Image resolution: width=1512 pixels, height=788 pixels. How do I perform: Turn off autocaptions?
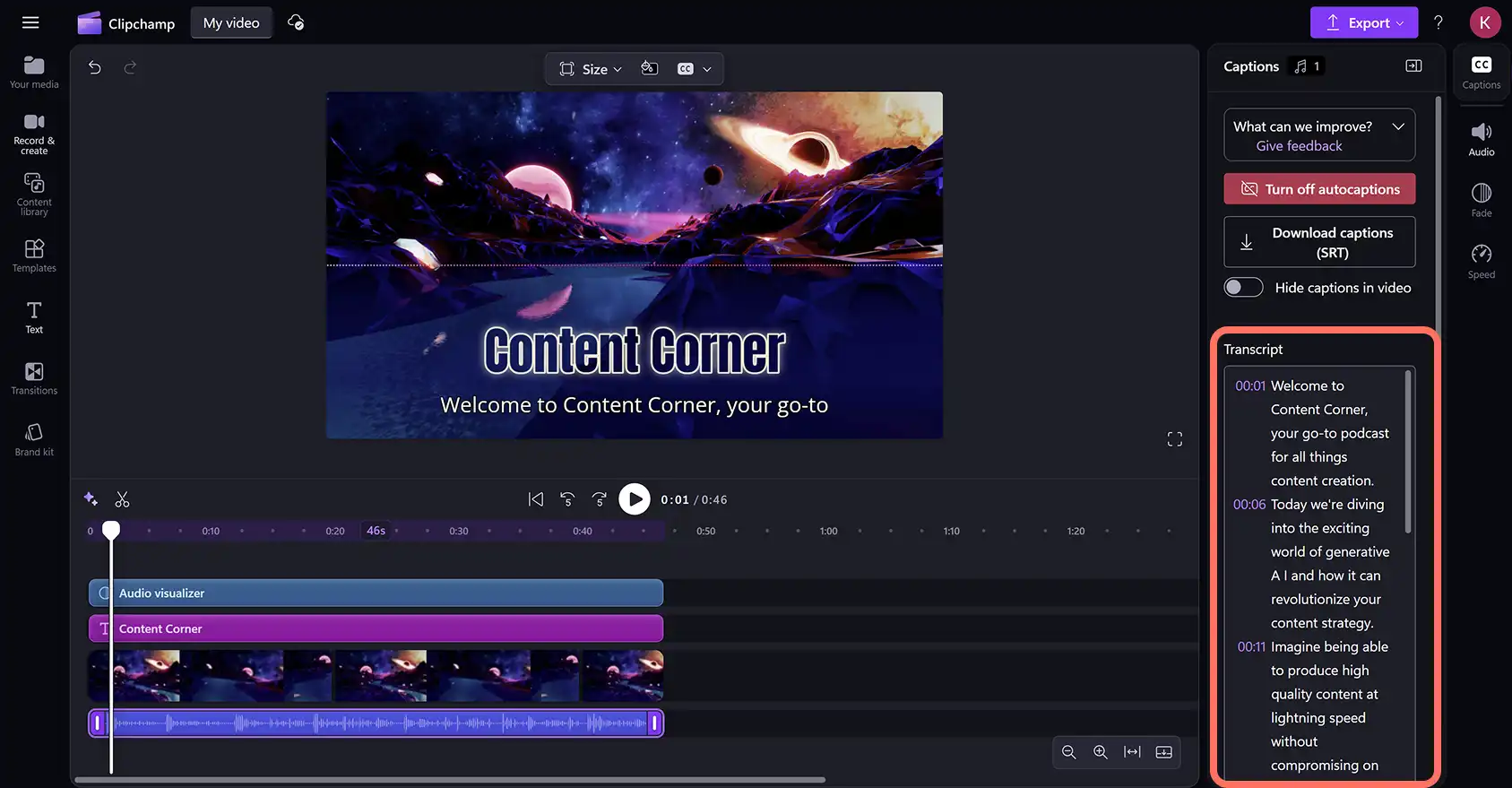coord(1319,189)
